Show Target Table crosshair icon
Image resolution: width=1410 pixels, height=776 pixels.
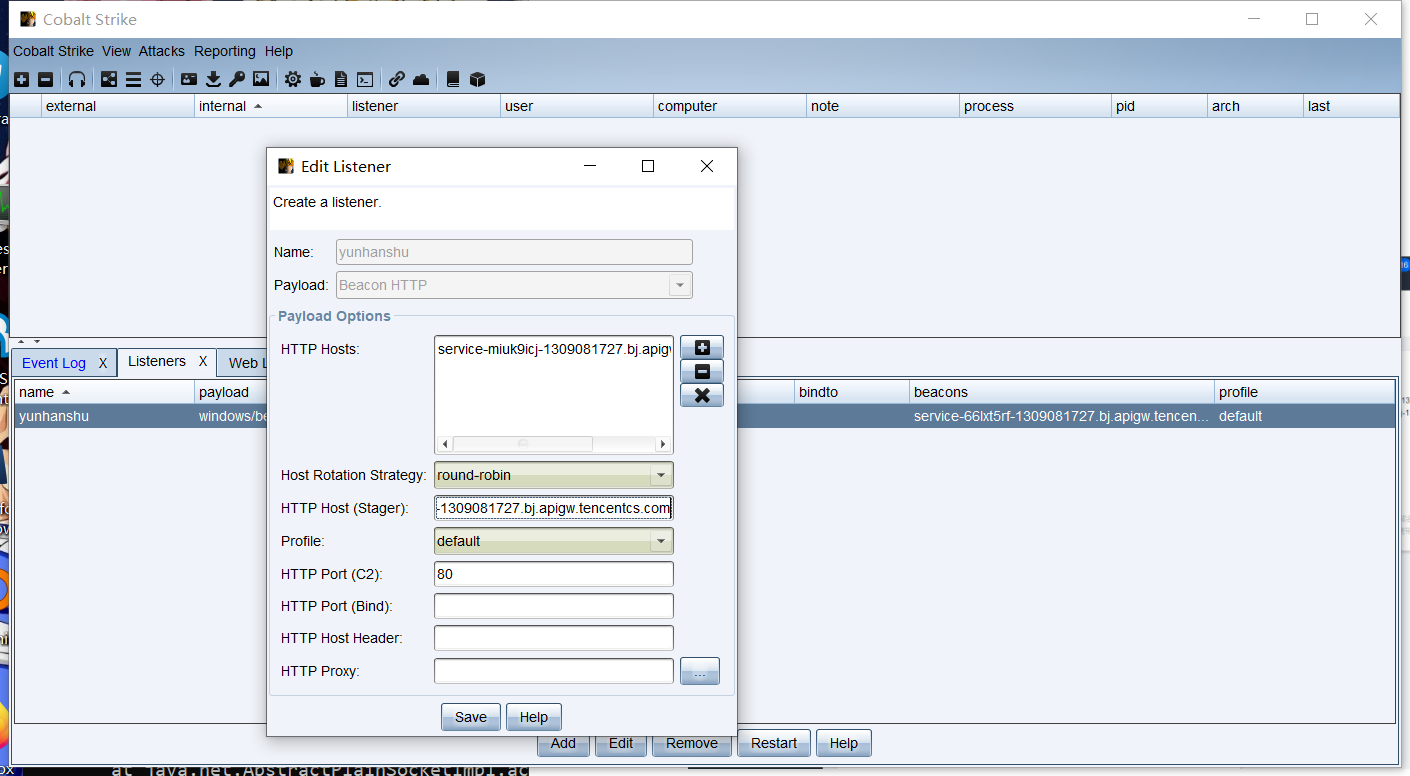pos(157,79)
